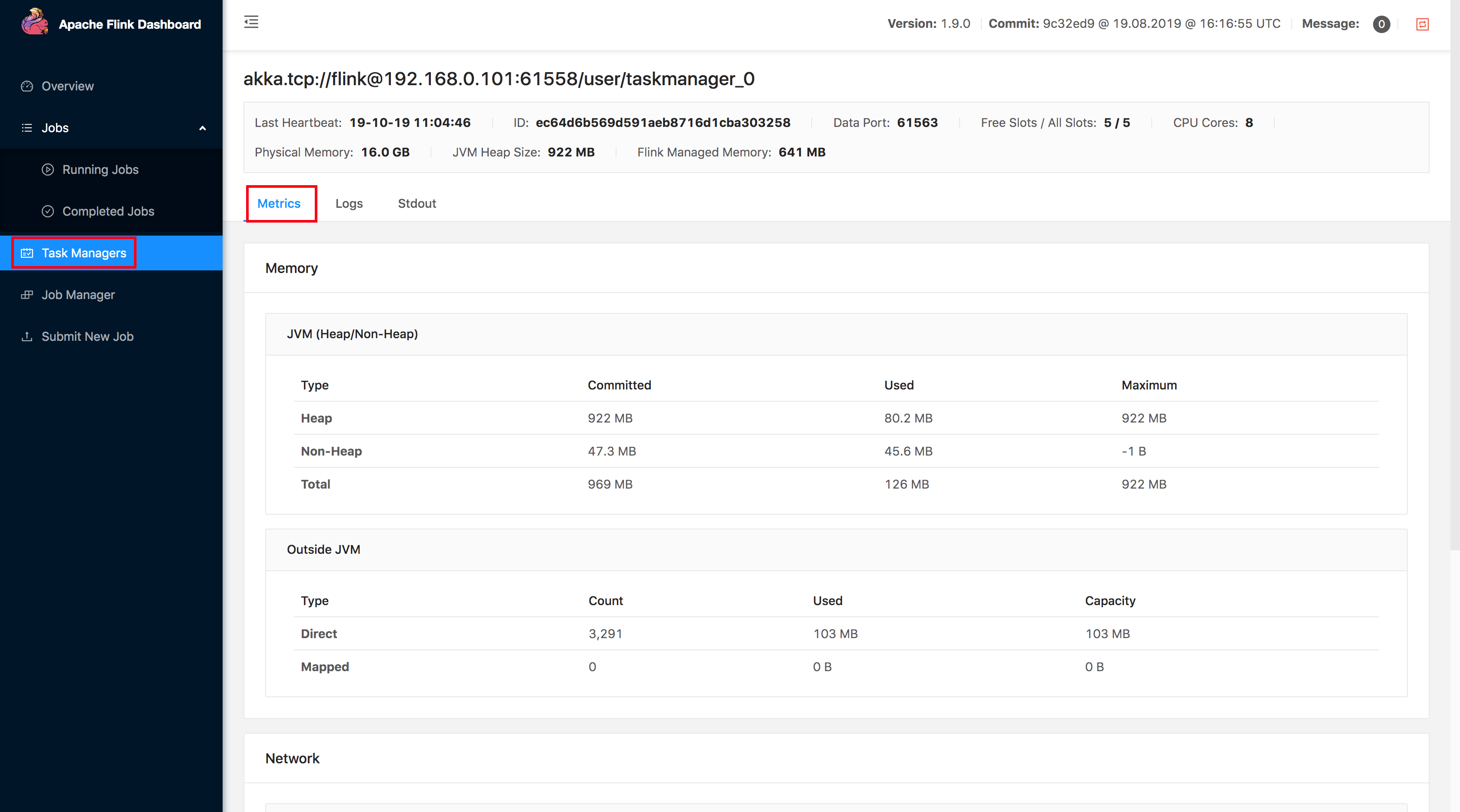Open the Job Manager page
Screen dimensions: 1460x812
coord(78,295)
